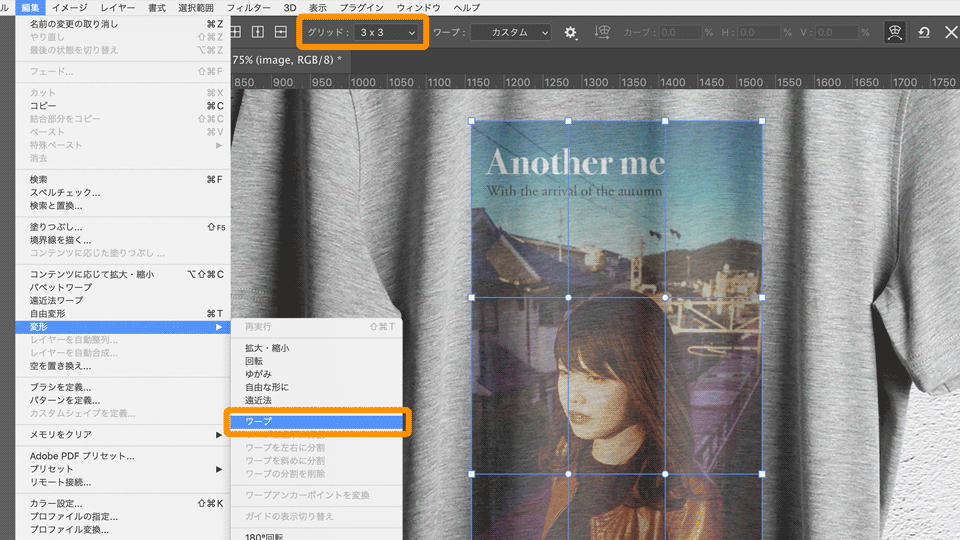Open the 3D menu
960x540 pixels.
click(x=290, y=7)
